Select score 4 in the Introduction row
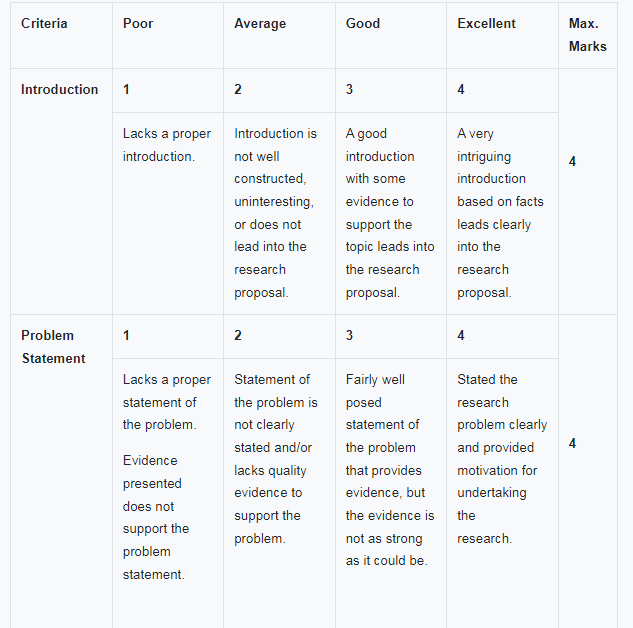 pos(461,89)
